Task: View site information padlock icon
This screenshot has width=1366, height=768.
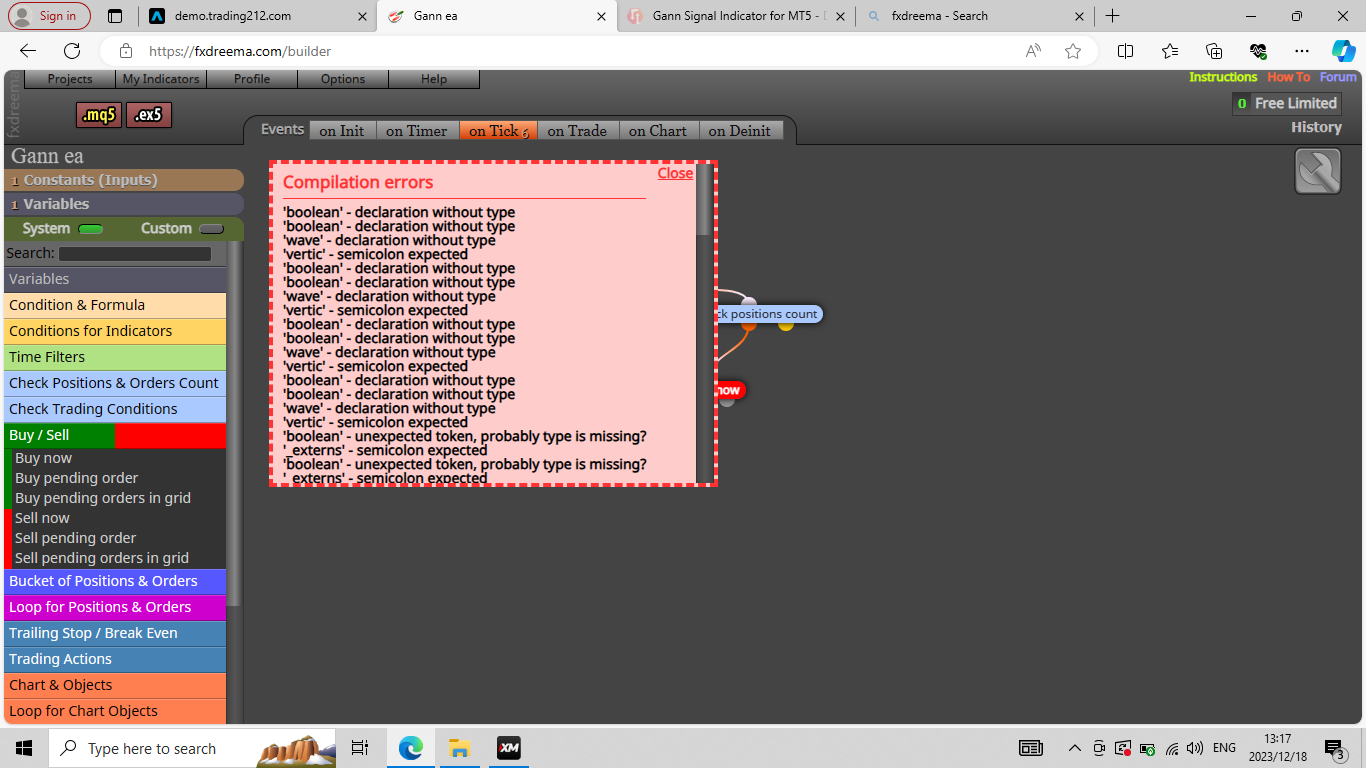Action: click(126, 51)
